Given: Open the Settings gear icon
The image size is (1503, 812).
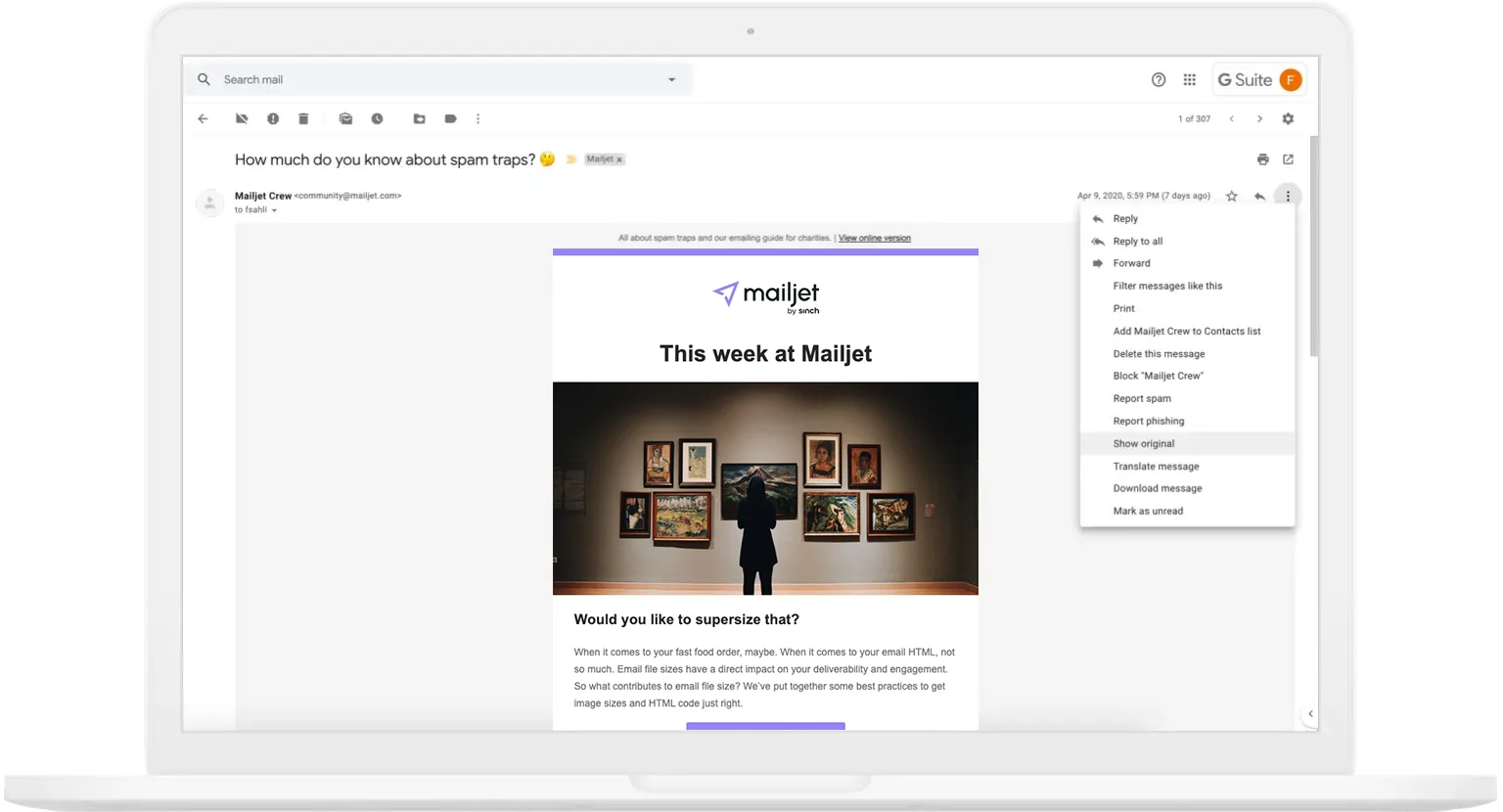Looking at the screenshot, I should click(1288, 118).
